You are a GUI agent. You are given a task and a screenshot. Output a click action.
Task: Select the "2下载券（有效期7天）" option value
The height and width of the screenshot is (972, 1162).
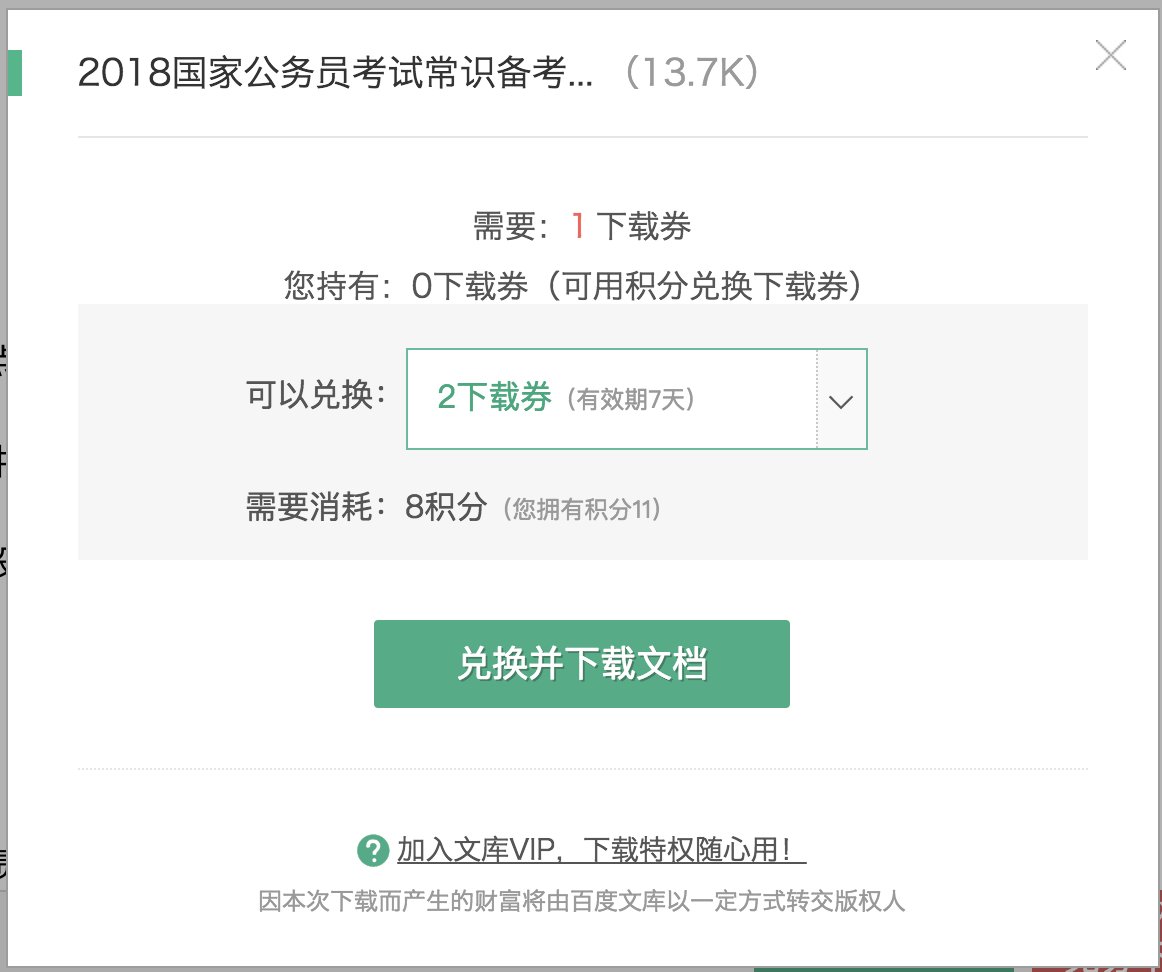coord(495,397)
